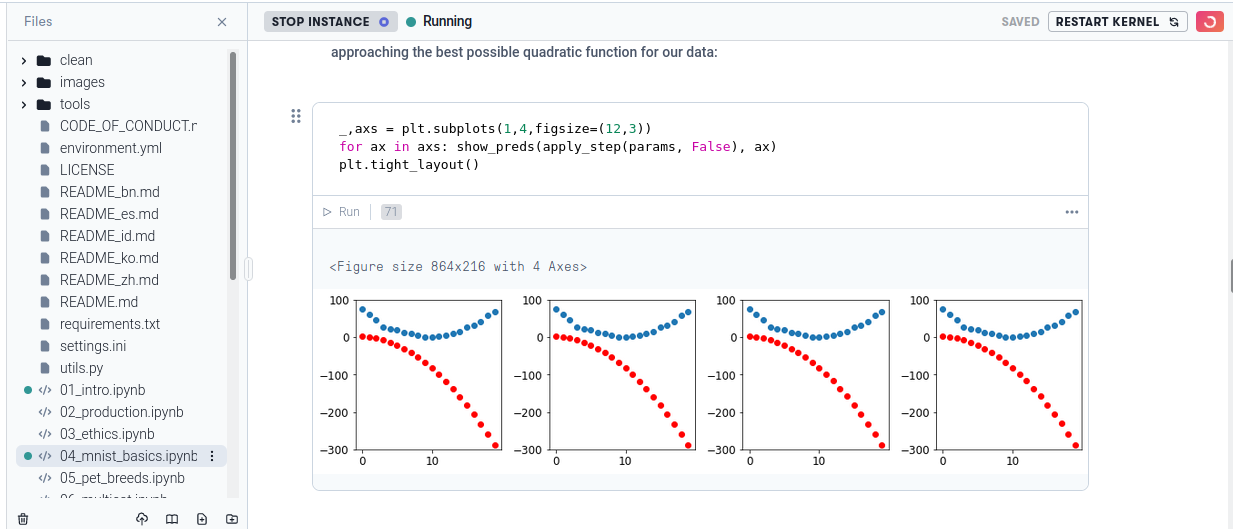This screenshot has height=529, width=1233.
Task: Open the cell's ellipsis options menu
Action: coord(1072,212)
